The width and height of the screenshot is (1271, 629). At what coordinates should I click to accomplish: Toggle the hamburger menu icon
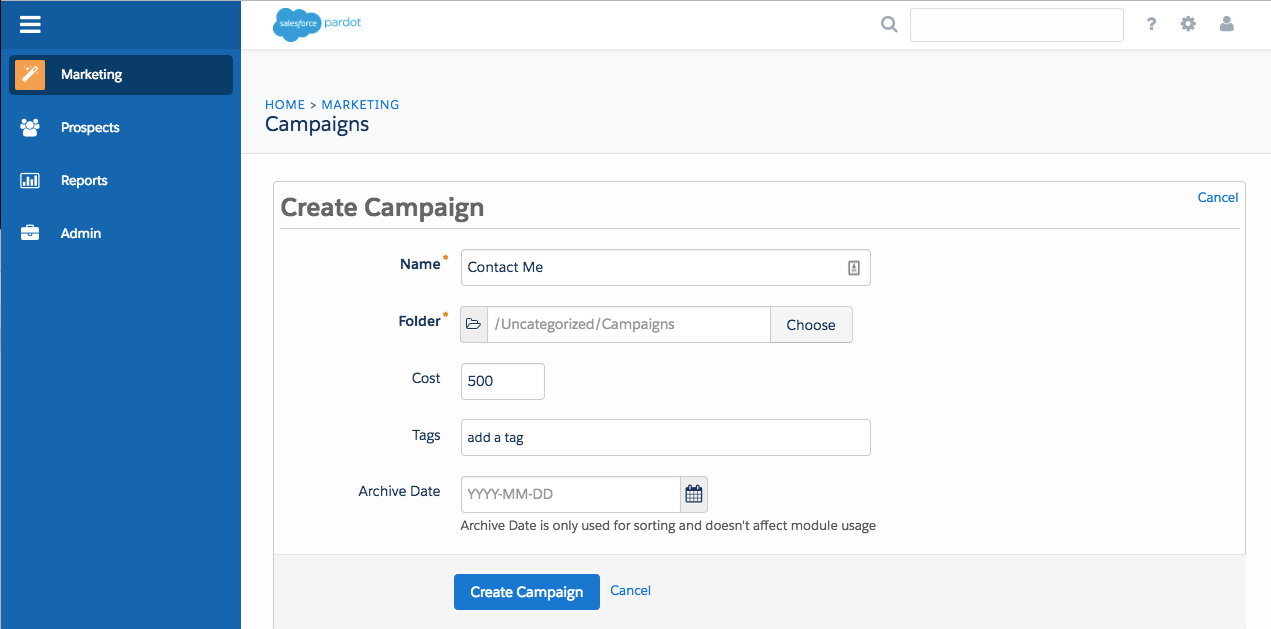(x=30, y=24)
